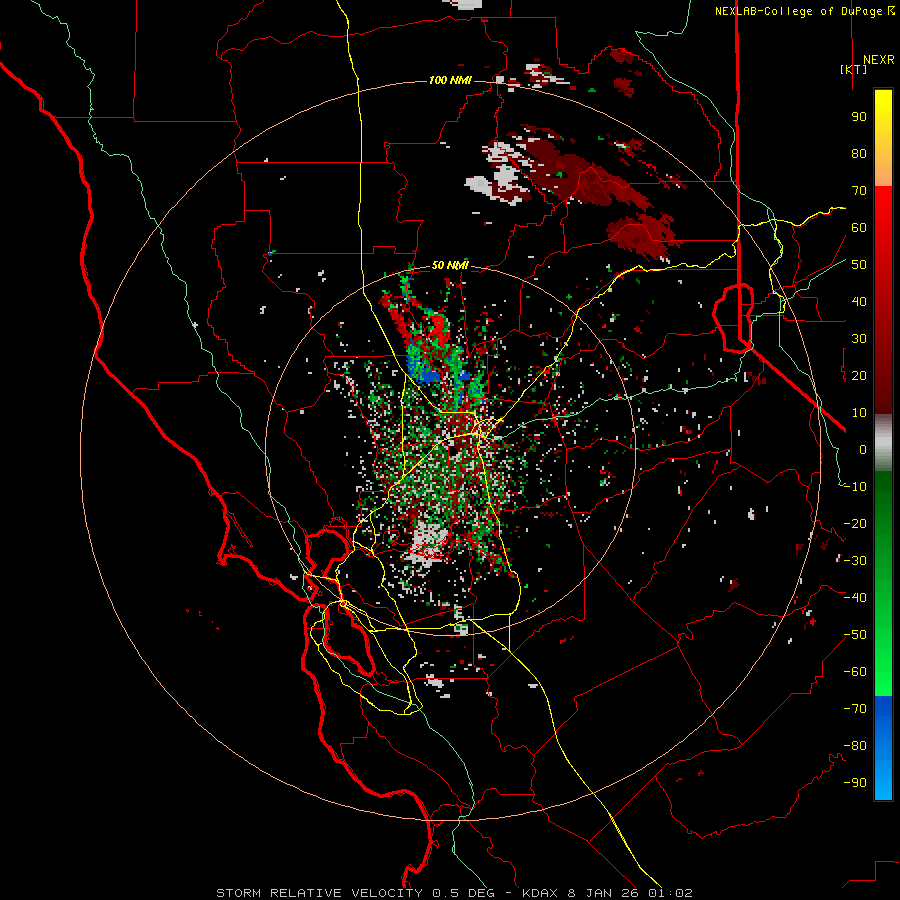Click the 0 value on velocity scale

[863, 450]
